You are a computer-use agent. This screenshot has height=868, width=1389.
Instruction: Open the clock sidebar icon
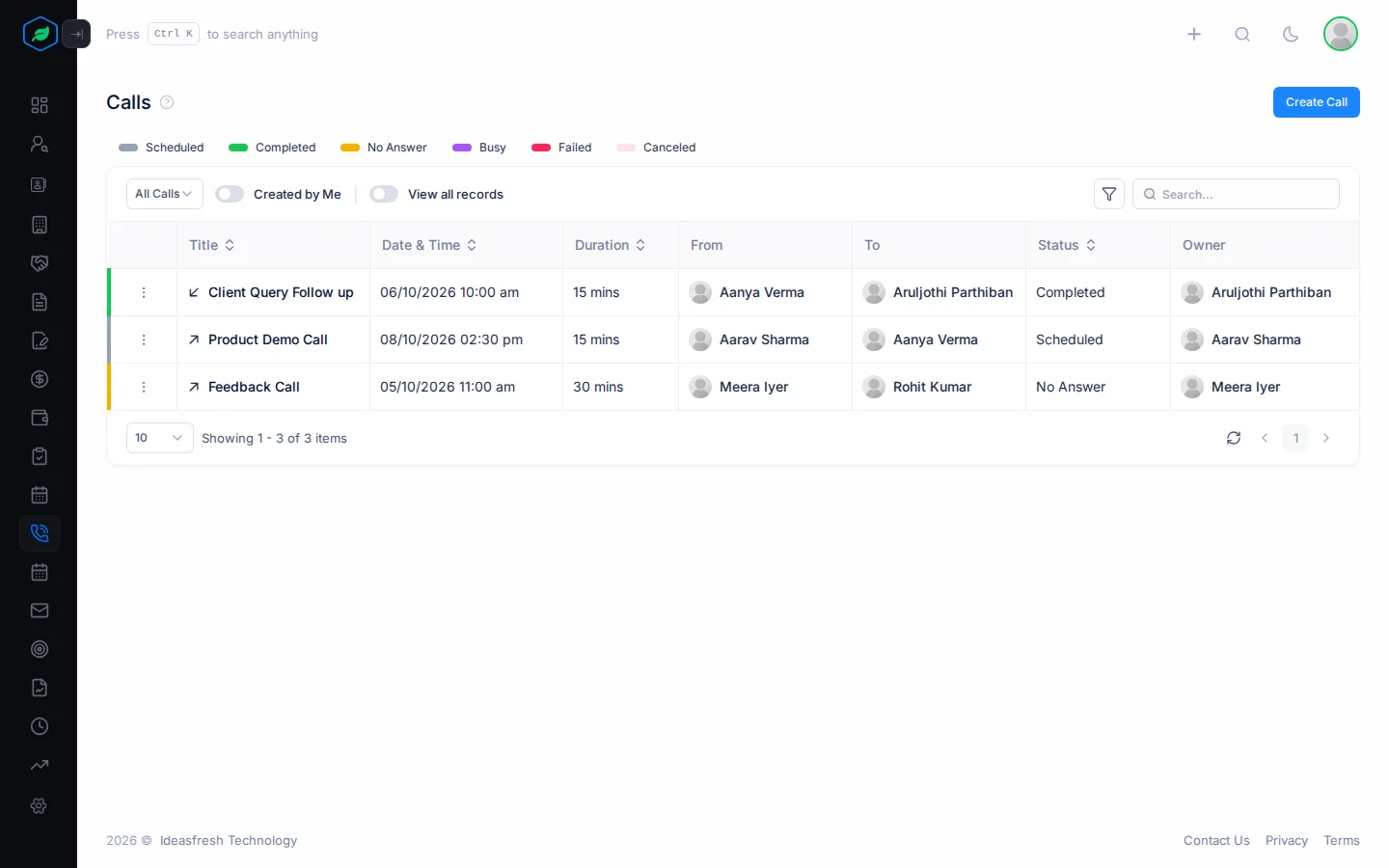tap(40, 726)
